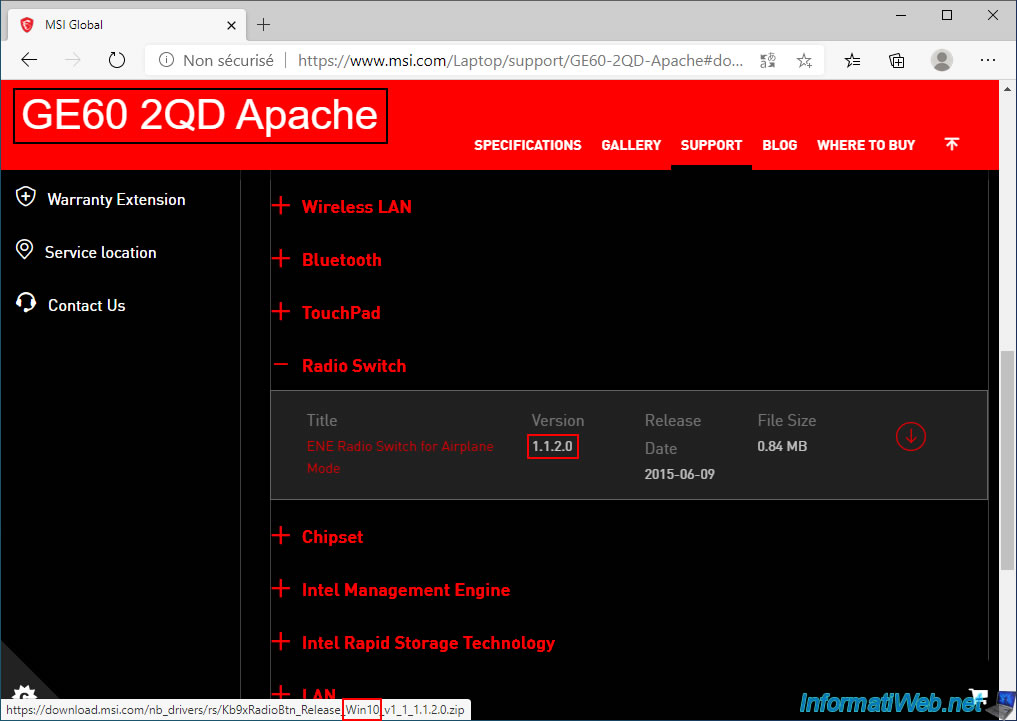
Task: Close the MSI Global tab
Action: (232, 25)
